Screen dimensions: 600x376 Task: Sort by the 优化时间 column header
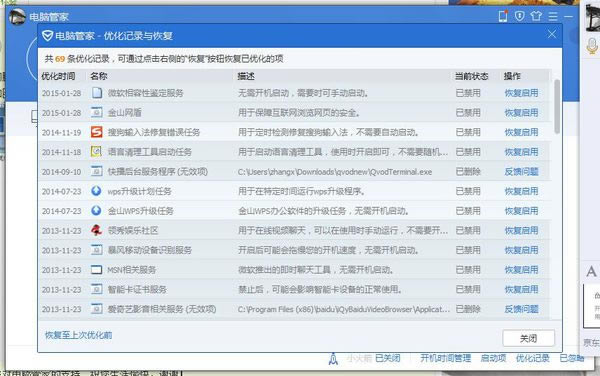58,76
